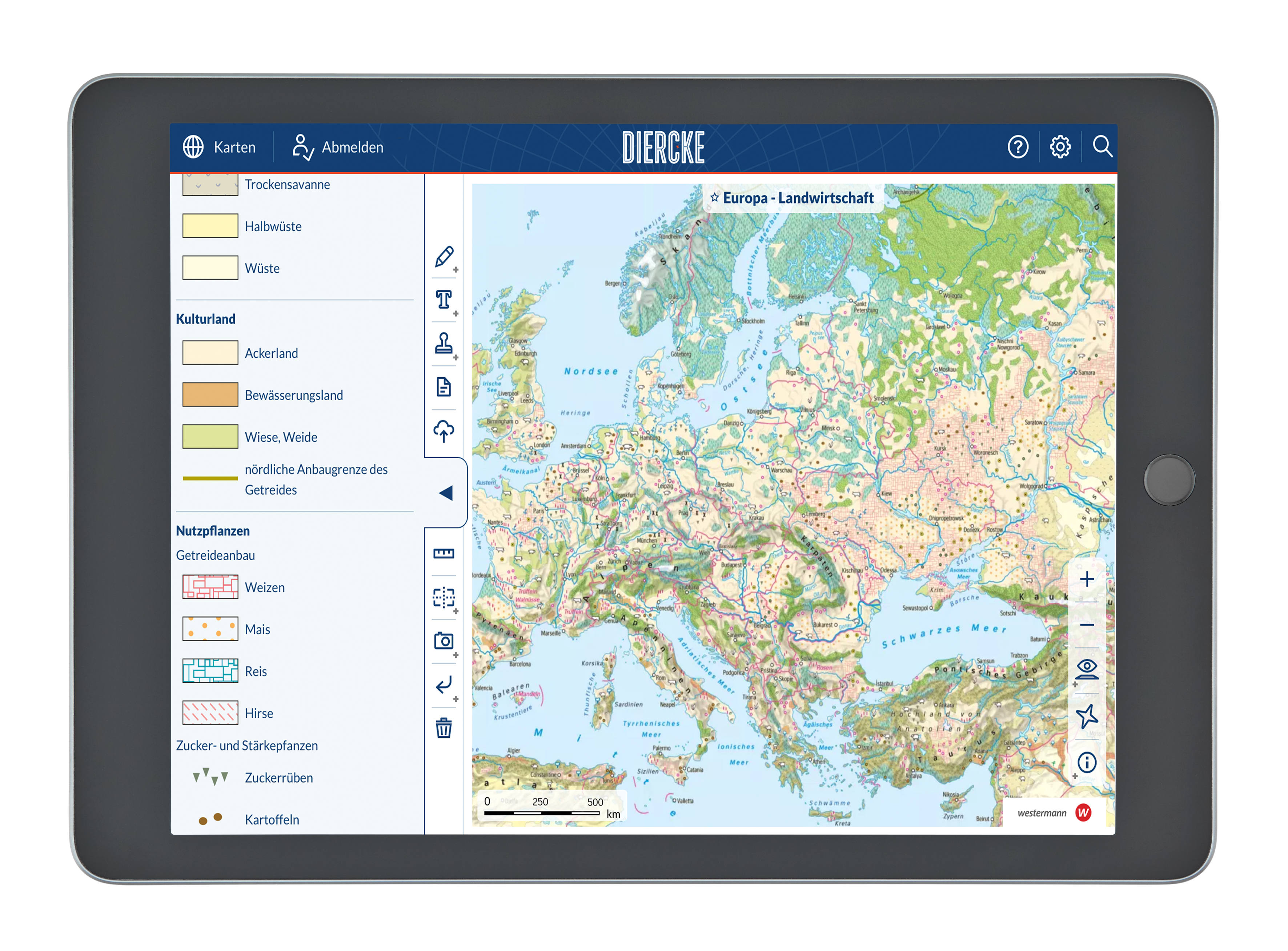This screenshot has height=951, width=1288.
Task: Click the Ackerland color swatch
Action: [210, 353]
